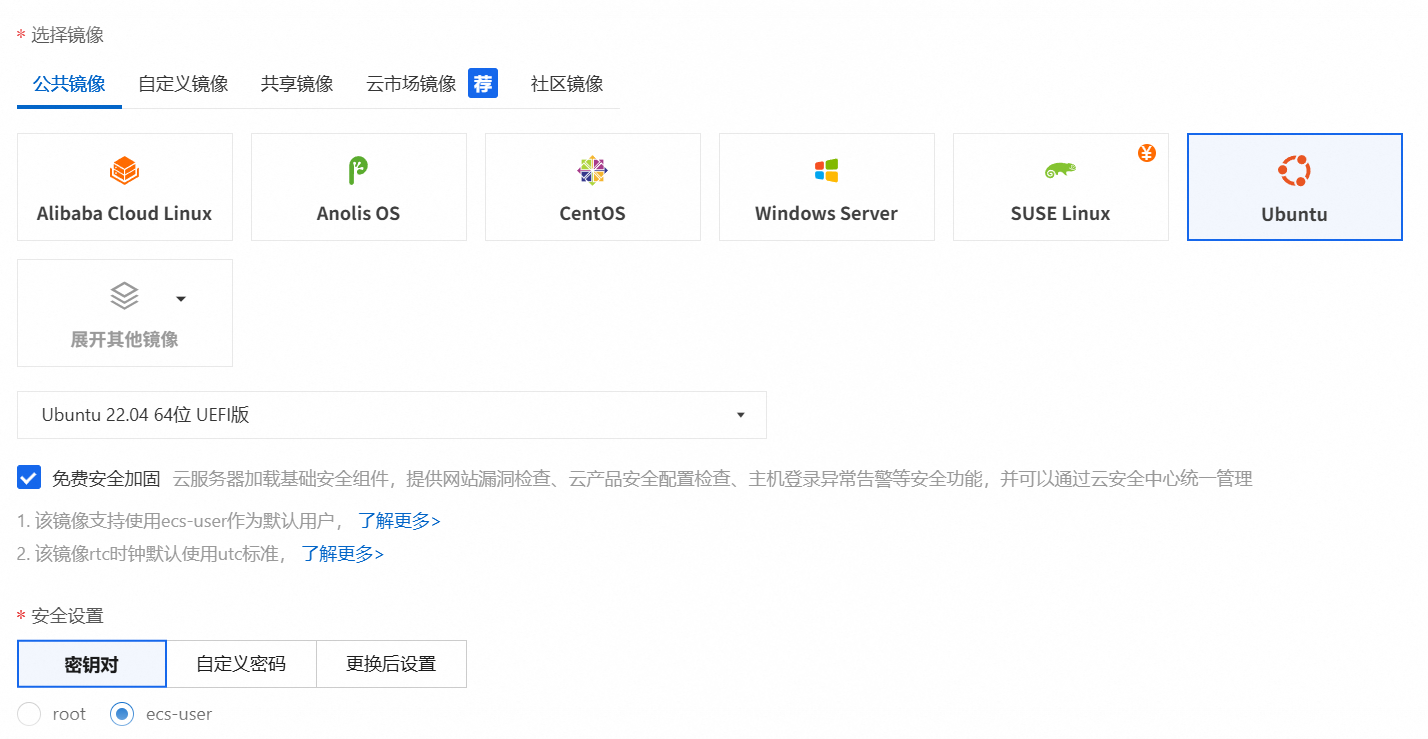1428x739 pixels.
Task: Select the ecs-user radio button
Action: [x=122, y=714]
